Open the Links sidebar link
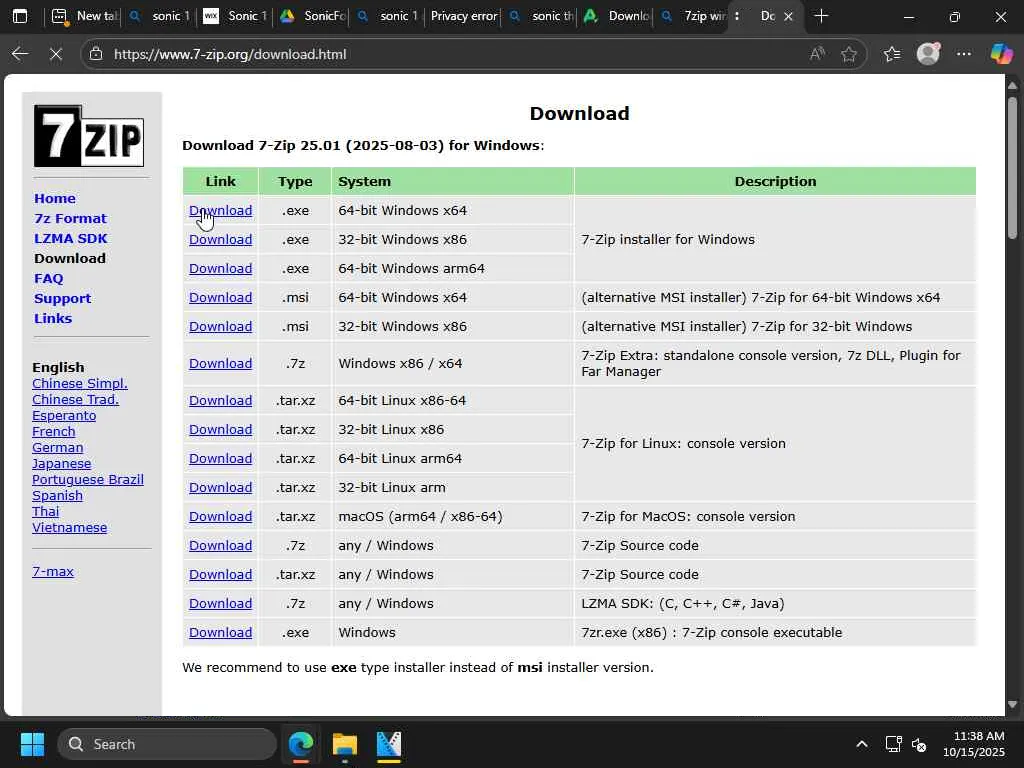 [53, 318]
